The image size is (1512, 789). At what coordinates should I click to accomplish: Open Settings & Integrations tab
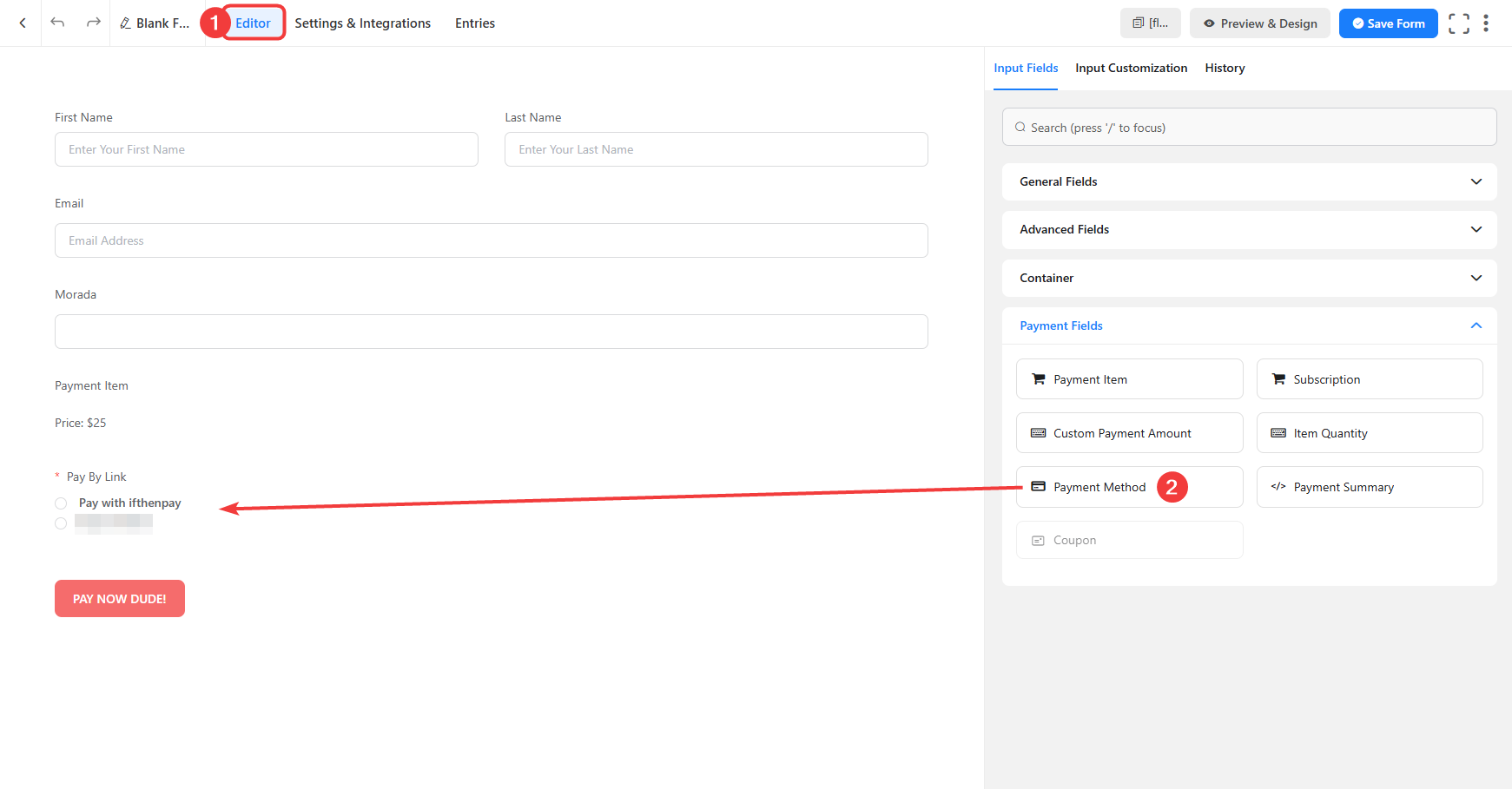[362, 23]
